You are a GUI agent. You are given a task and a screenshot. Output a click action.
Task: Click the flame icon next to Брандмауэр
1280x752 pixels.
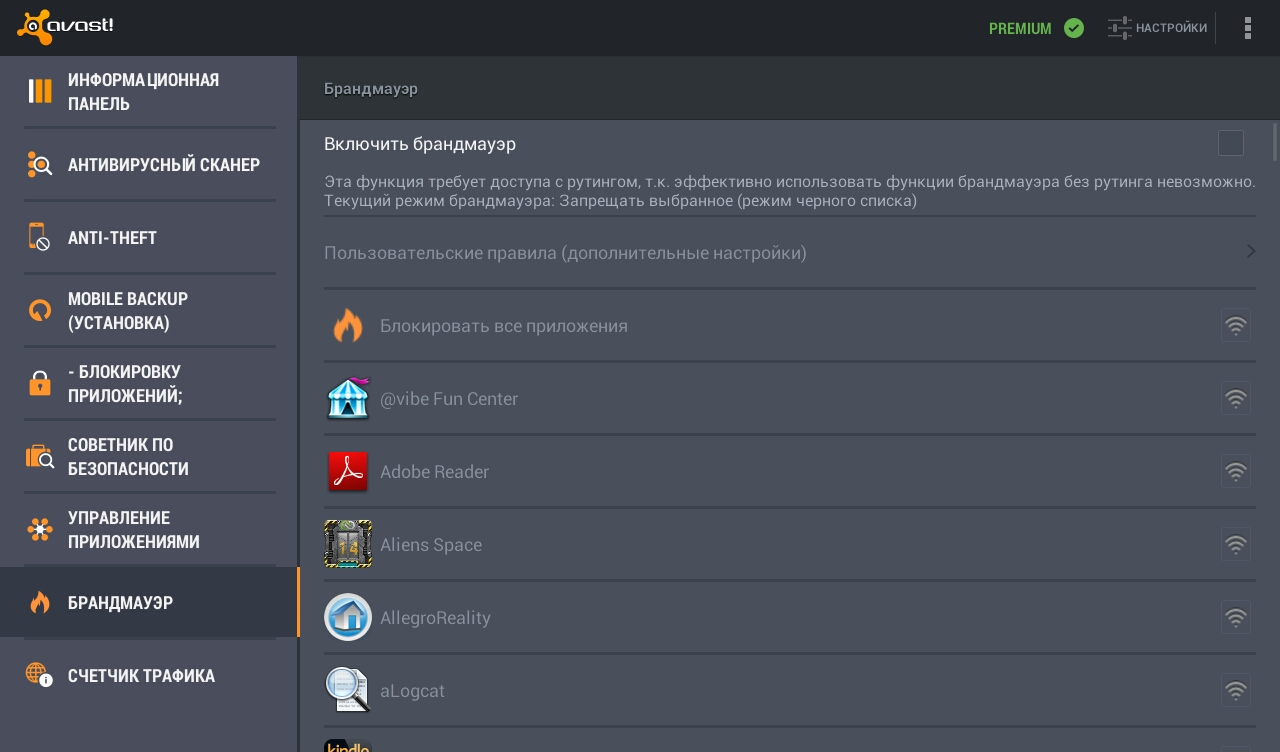pyautogui.click(x=40, y=602)
